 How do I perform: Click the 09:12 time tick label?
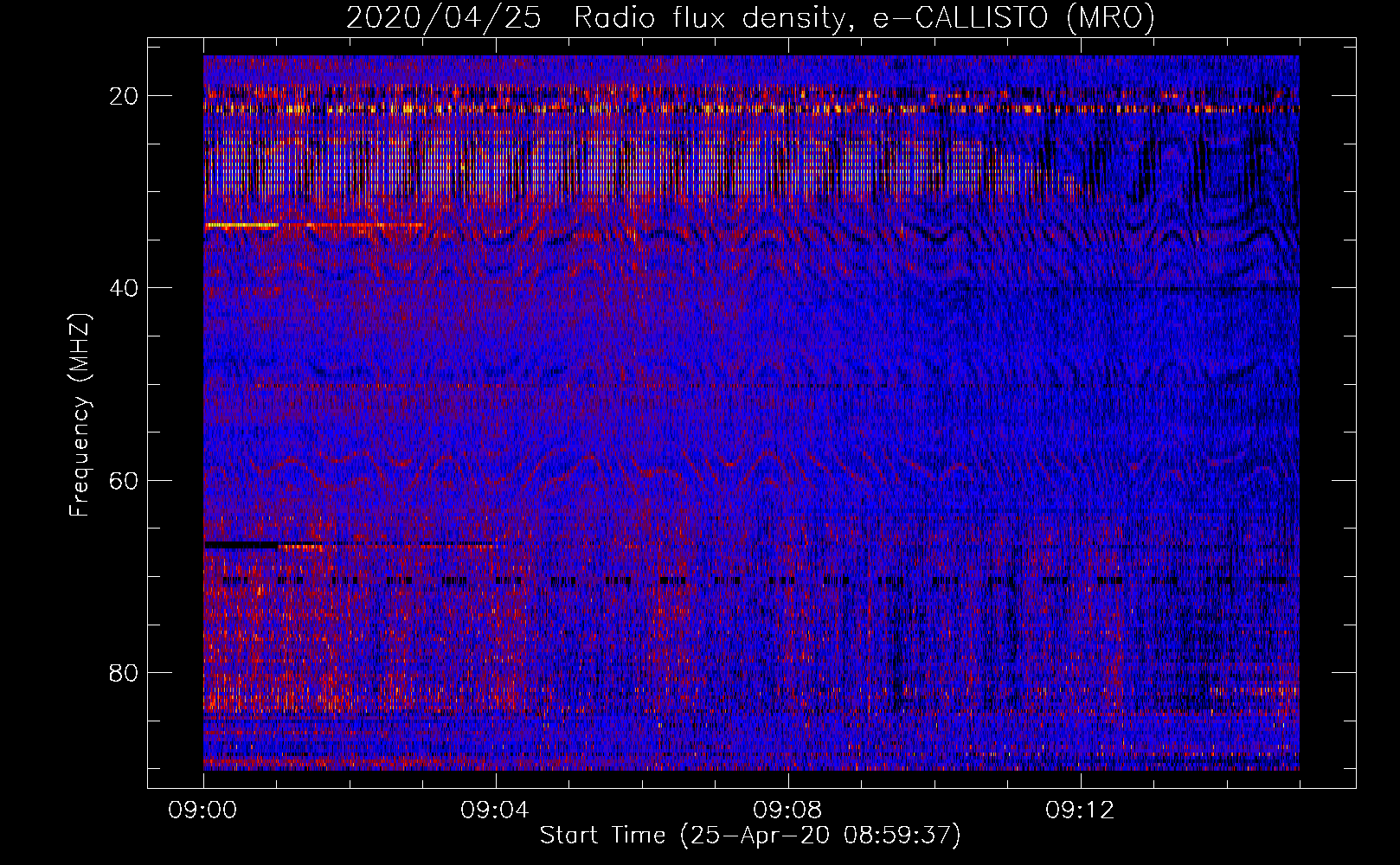[1081, 811]
